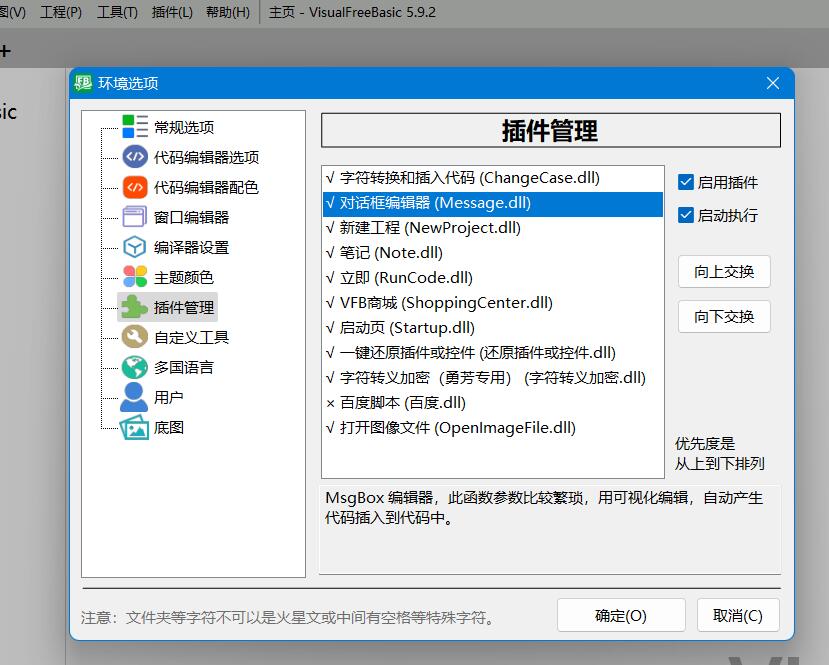Uncheck the Run at Startup (启动执行) checkbox
Viewport: 829px width, 665px height.
pos(686,215)
